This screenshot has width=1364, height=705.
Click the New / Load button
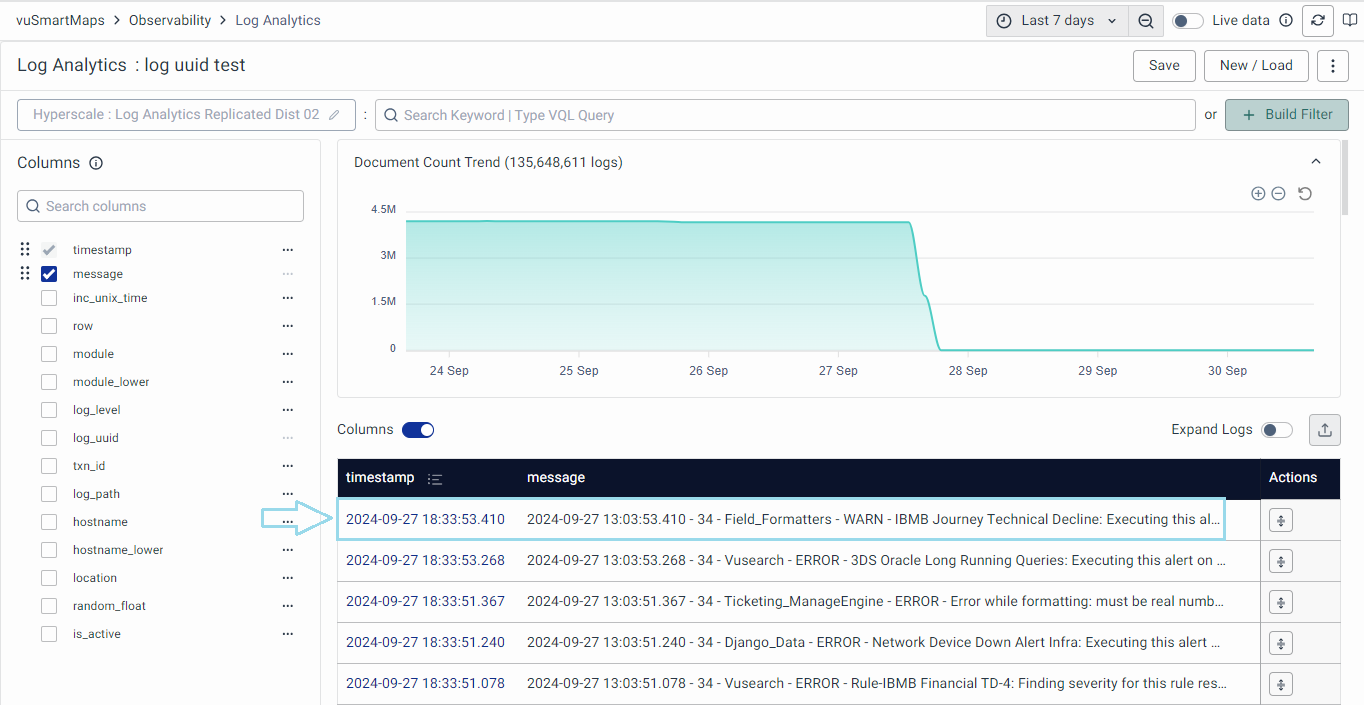click(1256, 66)
